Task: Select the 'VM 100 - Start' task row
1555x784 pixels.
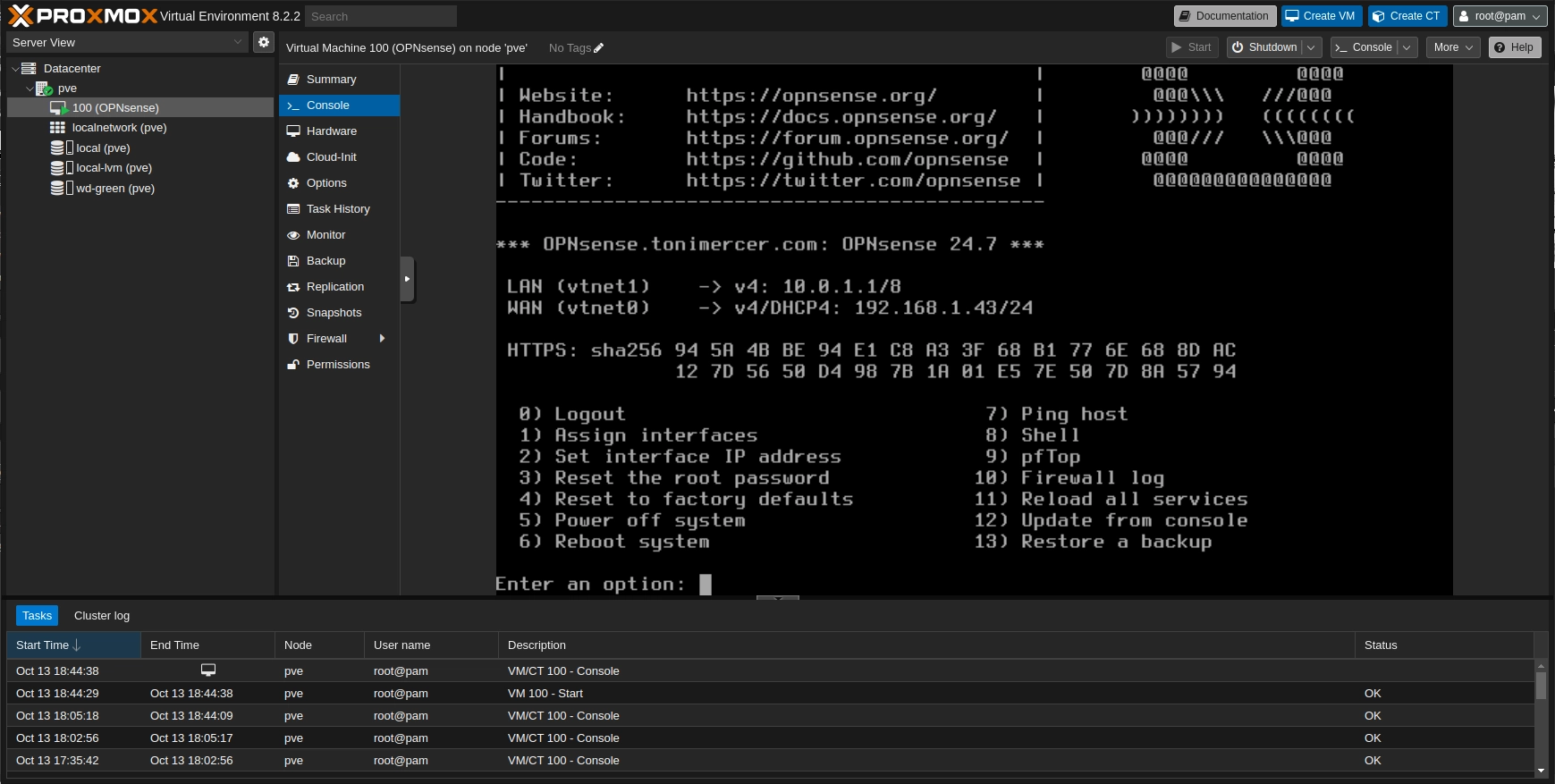Action: (771, 694)
